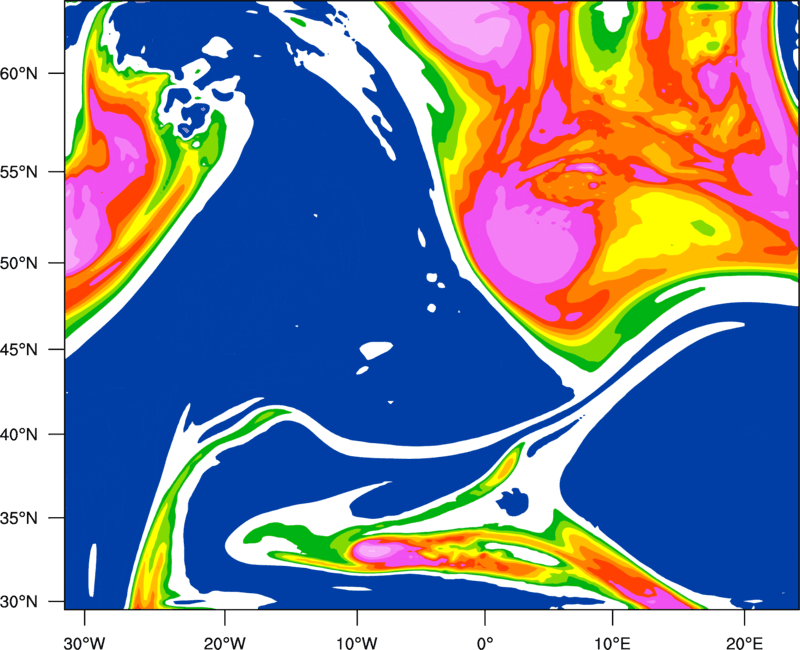
Task: Click the 55°N latitude label
Action: click(19, 172)
